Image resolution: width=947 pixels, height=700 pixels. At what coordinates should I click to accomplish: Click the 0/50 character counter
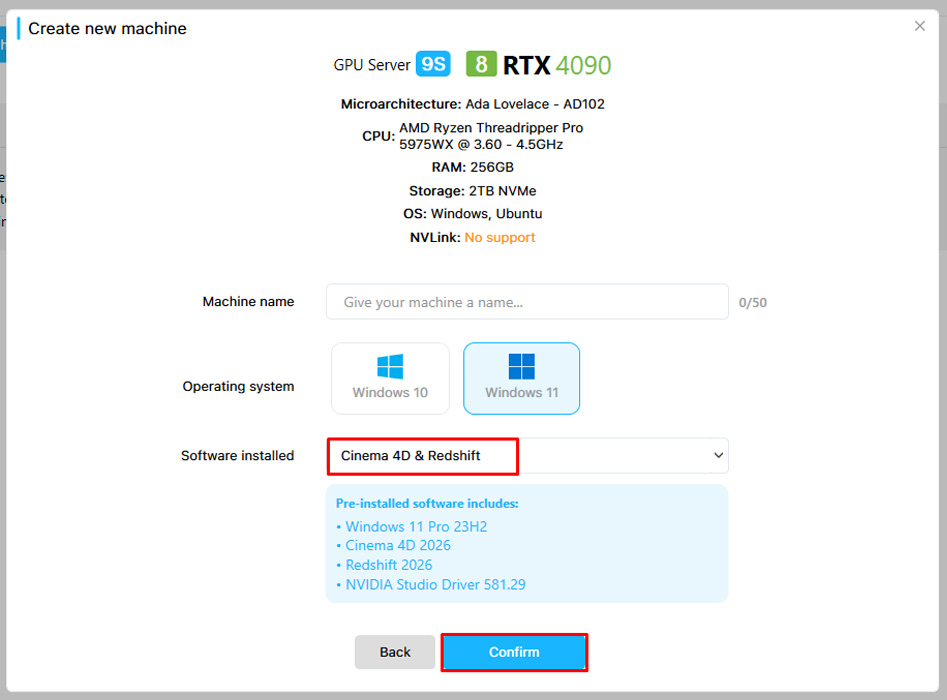tap(753, 302)
